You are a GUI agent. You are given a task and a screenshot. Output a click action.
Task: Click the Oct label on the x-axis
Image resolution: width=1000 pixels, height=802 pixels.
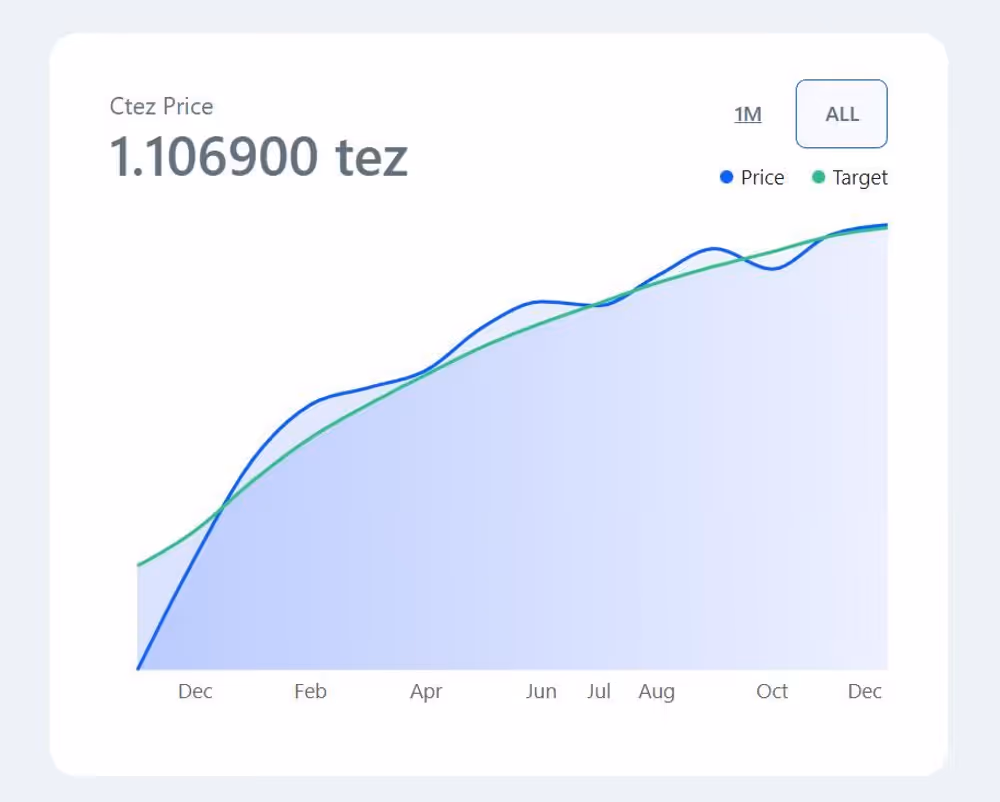pyautogui.click(x=771, y=691)
